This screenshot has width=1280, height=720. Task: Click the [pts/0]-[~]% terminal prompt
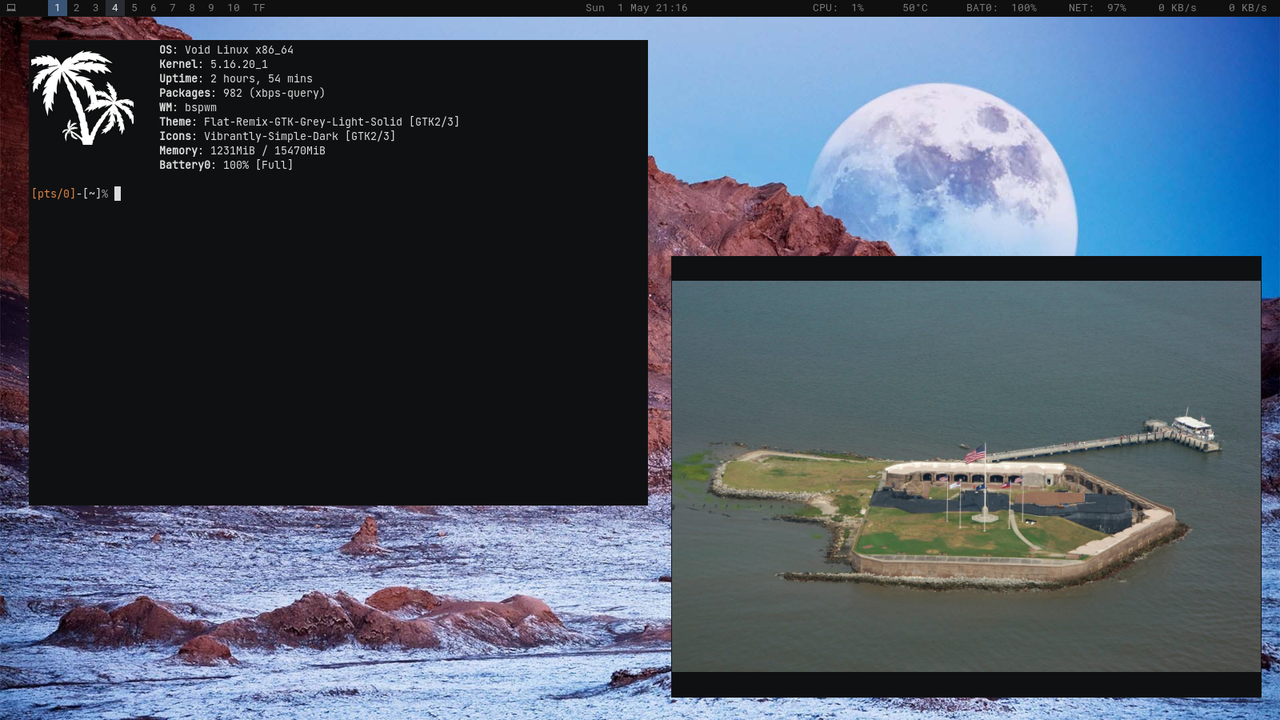click(x=70, y=194)
